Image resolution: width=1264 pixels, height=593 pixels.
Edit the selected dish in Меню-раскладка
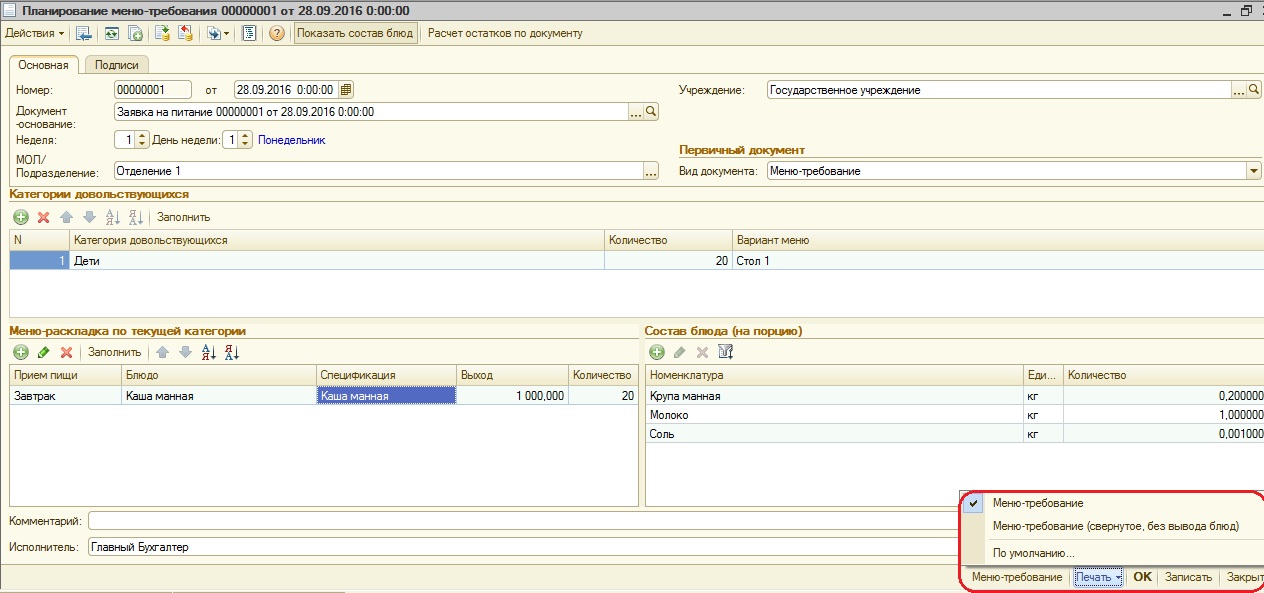[43, 352]
